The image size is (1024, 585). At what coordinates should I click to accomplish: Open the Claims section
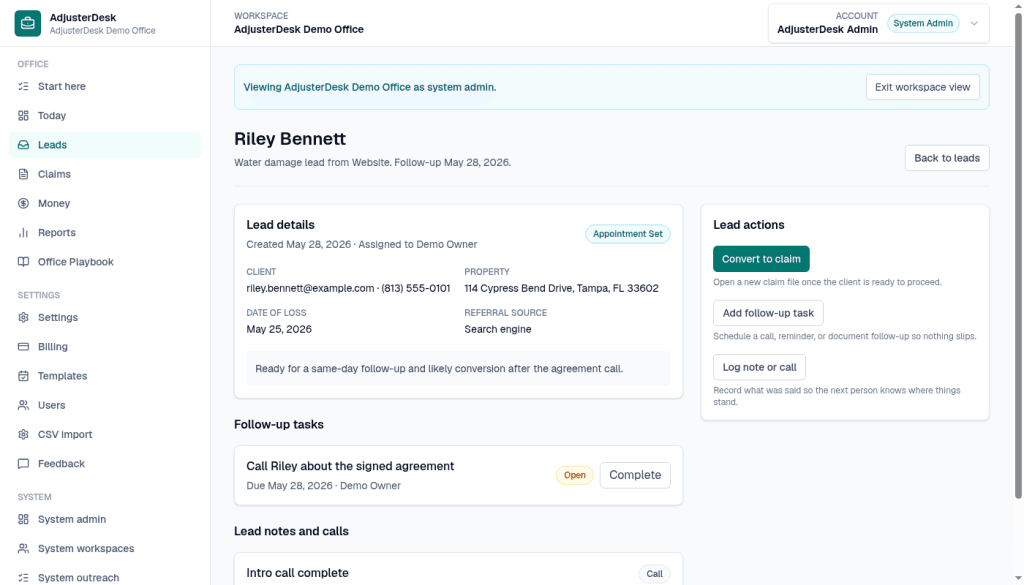point(105,174)
